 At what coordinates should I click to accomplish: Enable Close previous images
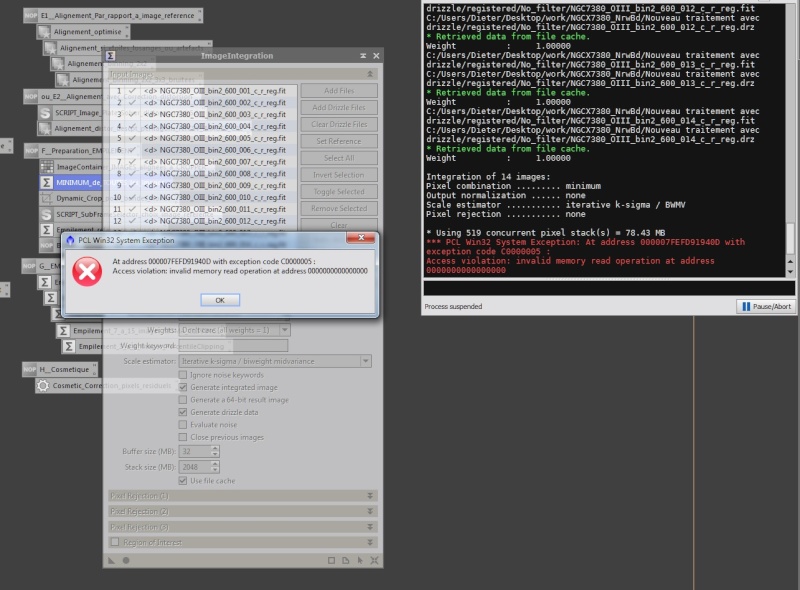point(183,437)
